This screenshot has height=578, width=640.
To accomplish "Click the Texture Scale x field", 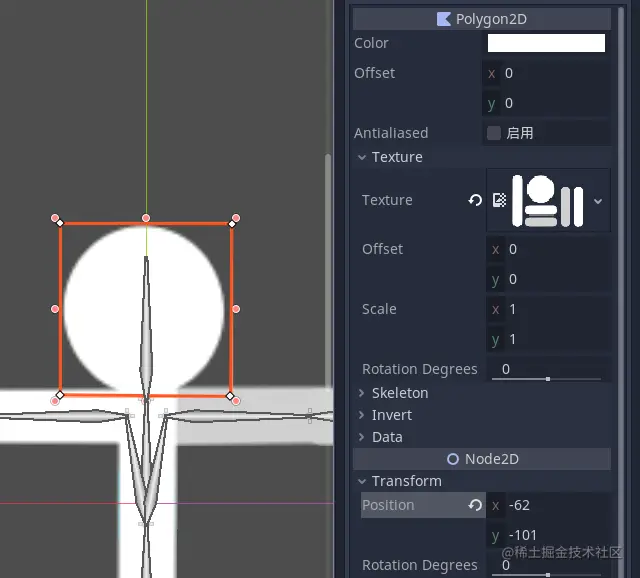I will (549, 309).
